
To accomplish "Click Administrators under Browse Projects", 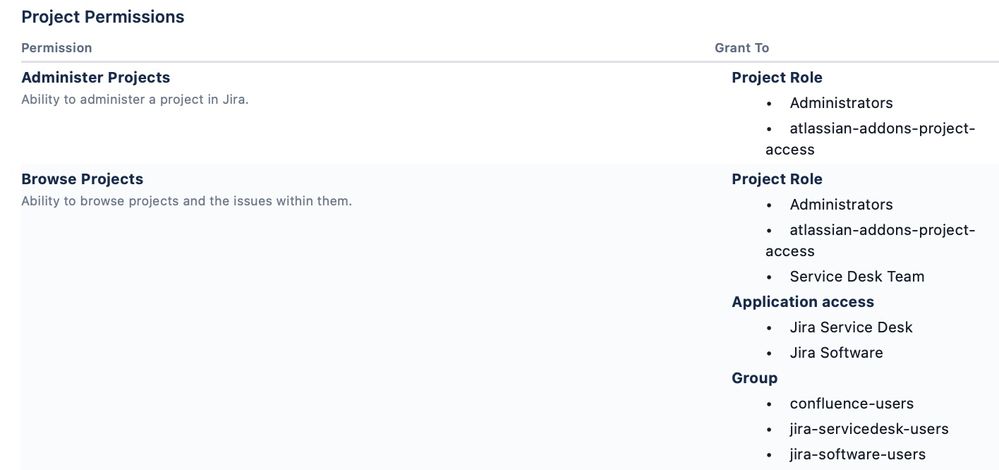I will pyautogui.click(x=841, y=205).
